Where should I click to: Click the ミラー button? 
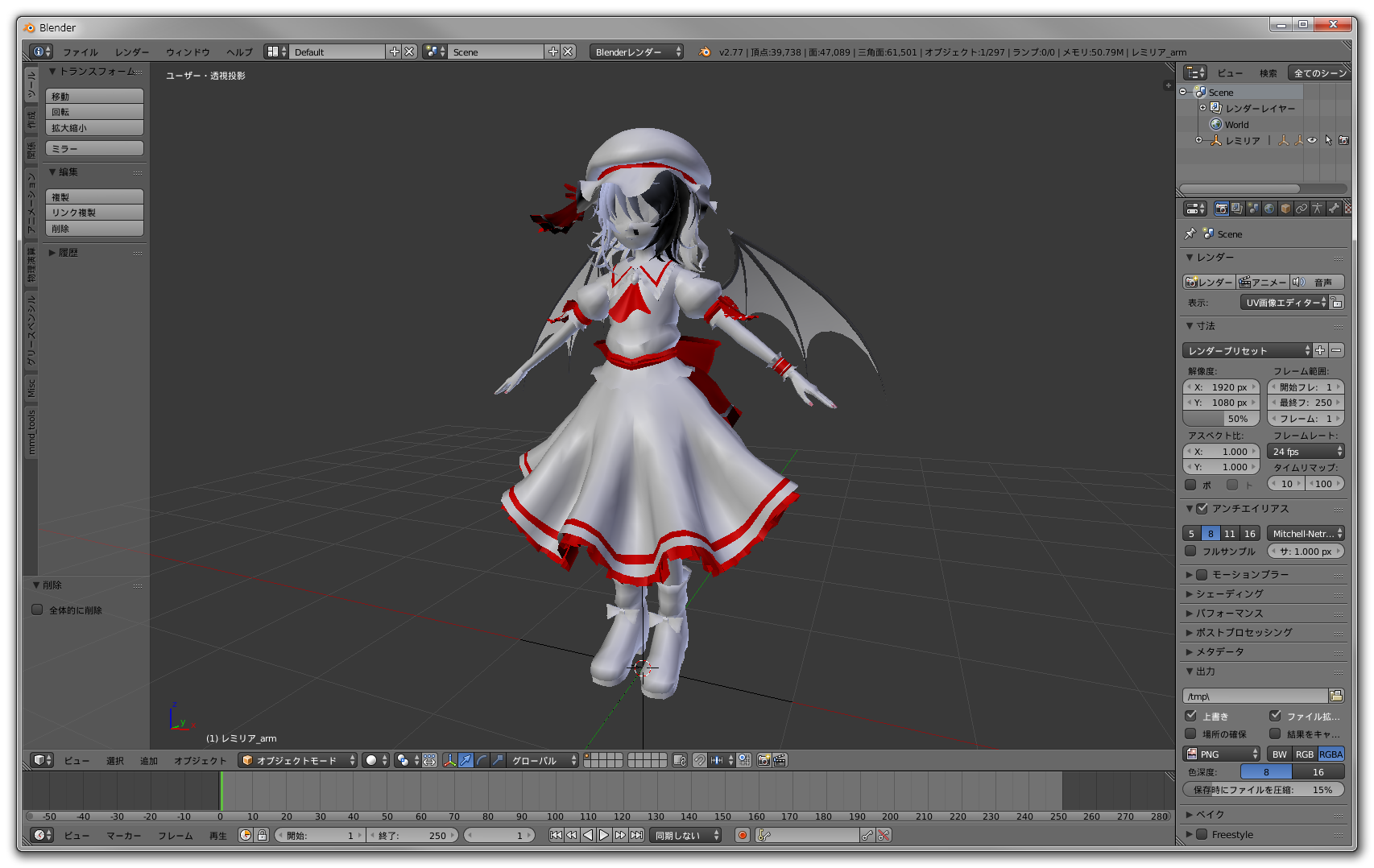[94, 148]
